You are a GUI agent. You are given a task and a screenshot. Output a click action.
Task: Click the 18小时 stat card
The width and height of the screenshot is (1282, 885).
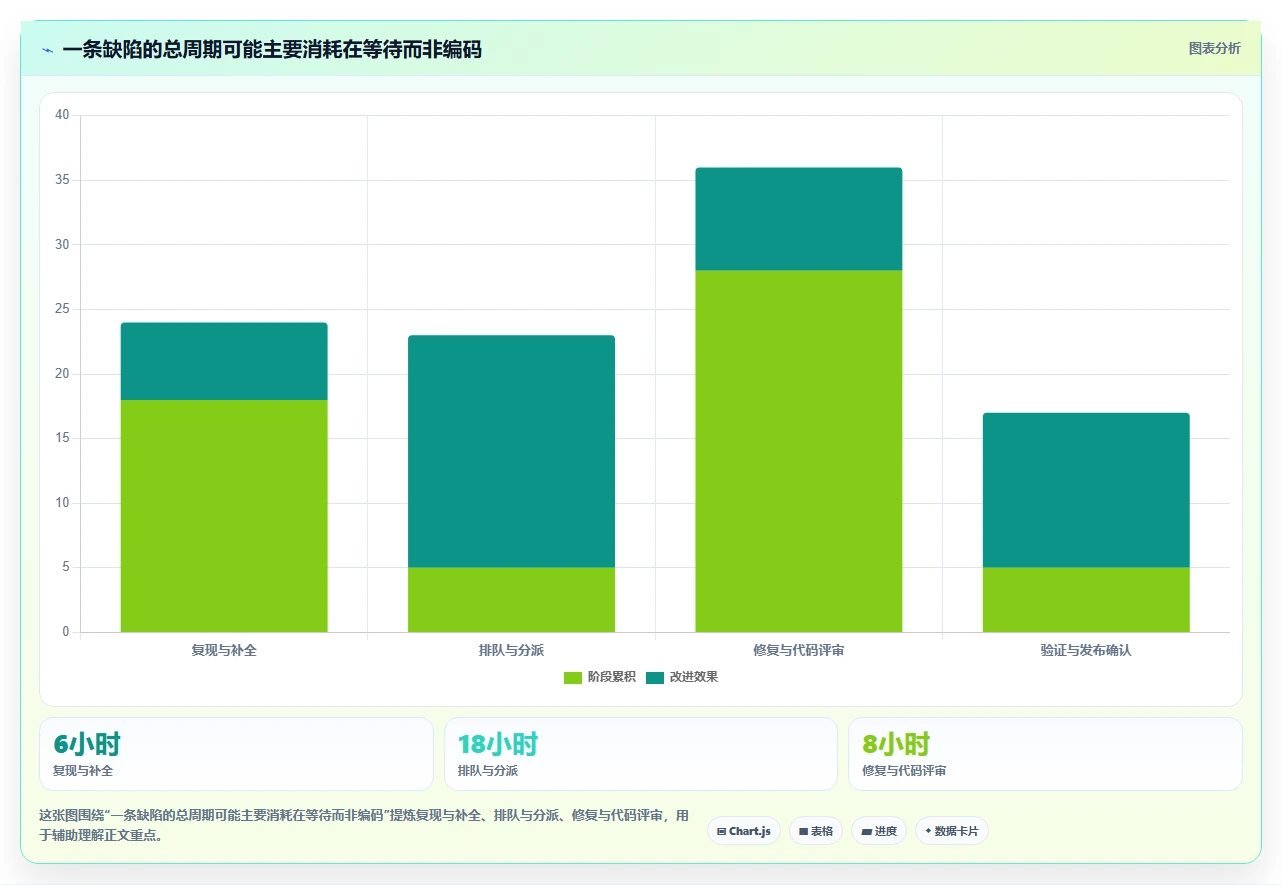641,754
